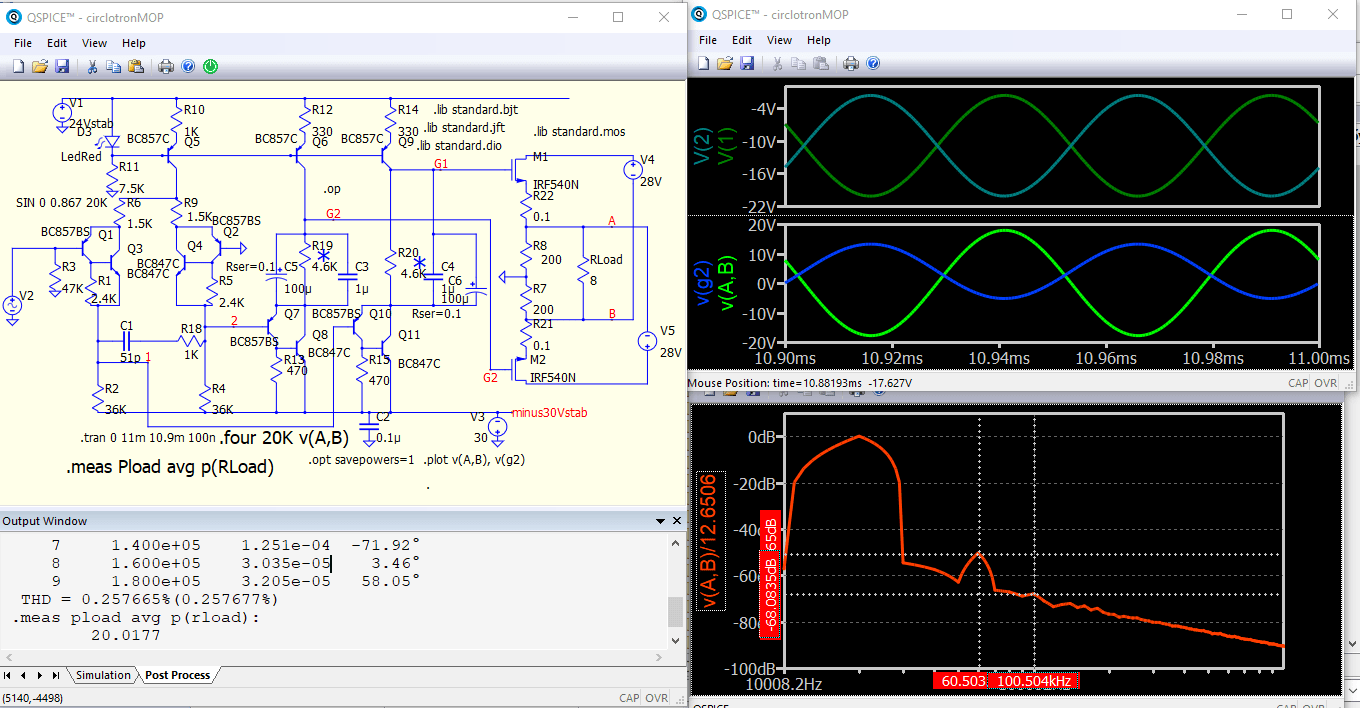The height and width of the screenshot is (708, 1360).
Task: Select the v(A,B) green trace label
Action: (729, 283)
